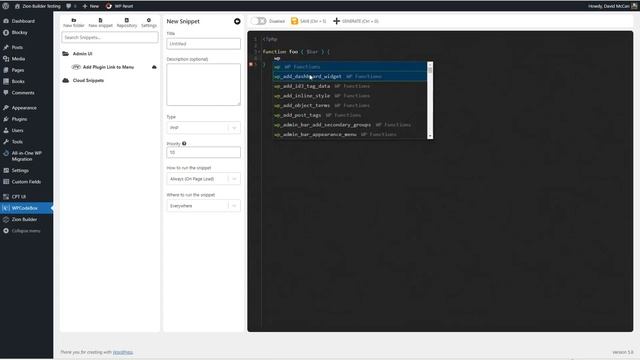This screenshot has width=640, height=360.
Task: Choose wp_add_id3_tag_data suggestion
Action: pyautogui.click(x=350, y=86)
